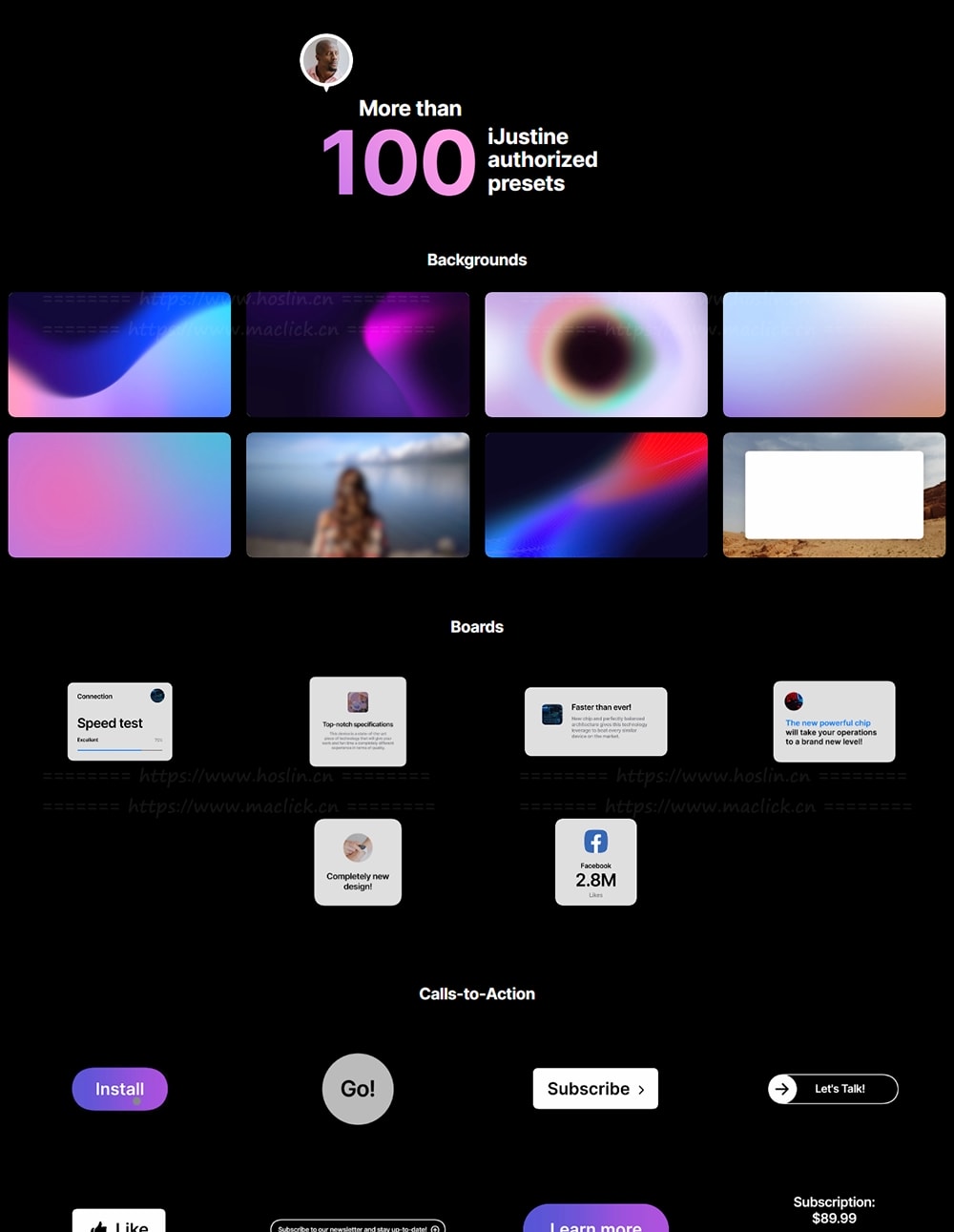Image resolution: width=954 pixels, height=1232 pixels.
Task: Select the dark purple glow background thumbnail
Action: click(x=358, y=354)
